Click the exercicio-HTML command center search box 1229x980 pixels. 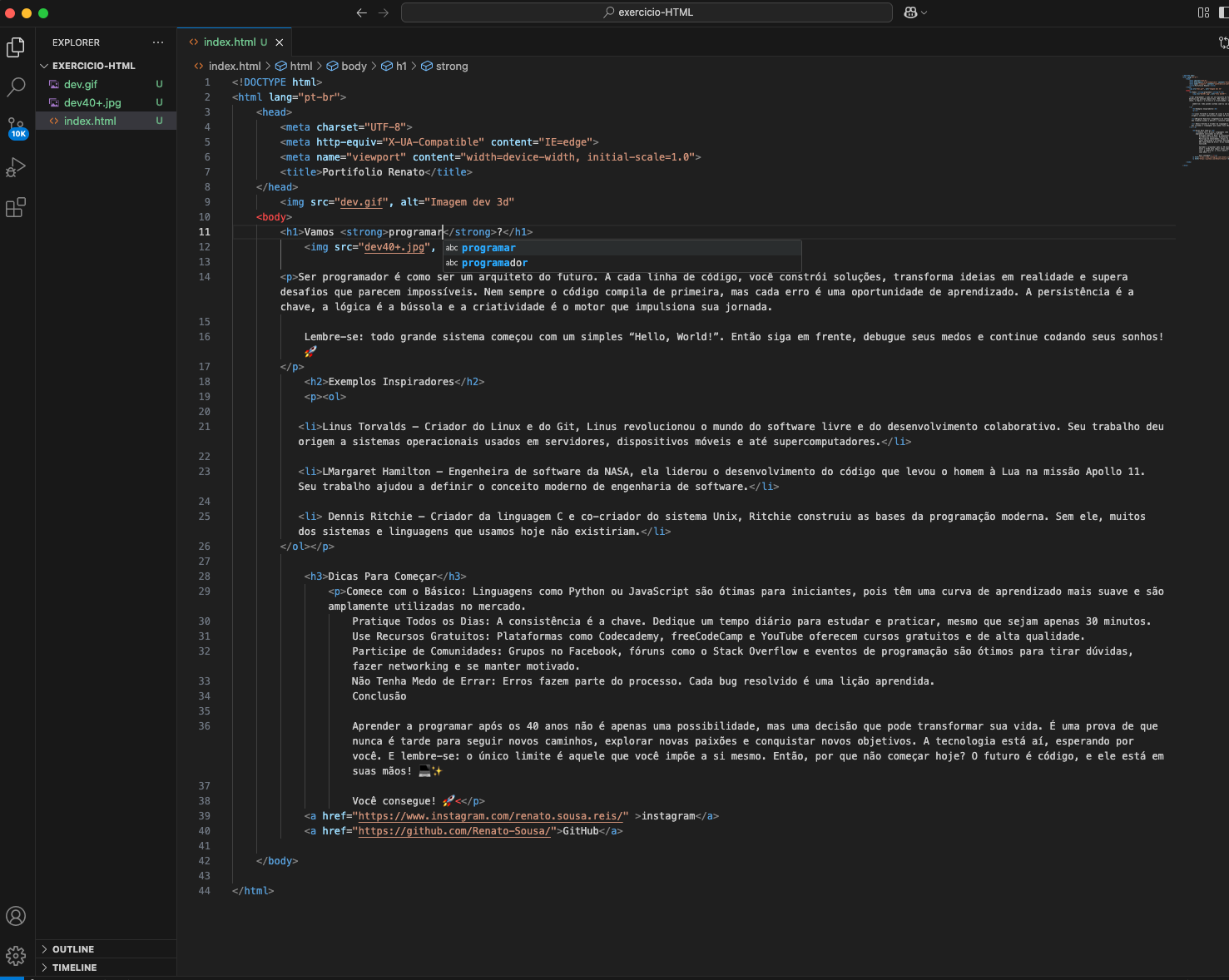pos(647,12)
